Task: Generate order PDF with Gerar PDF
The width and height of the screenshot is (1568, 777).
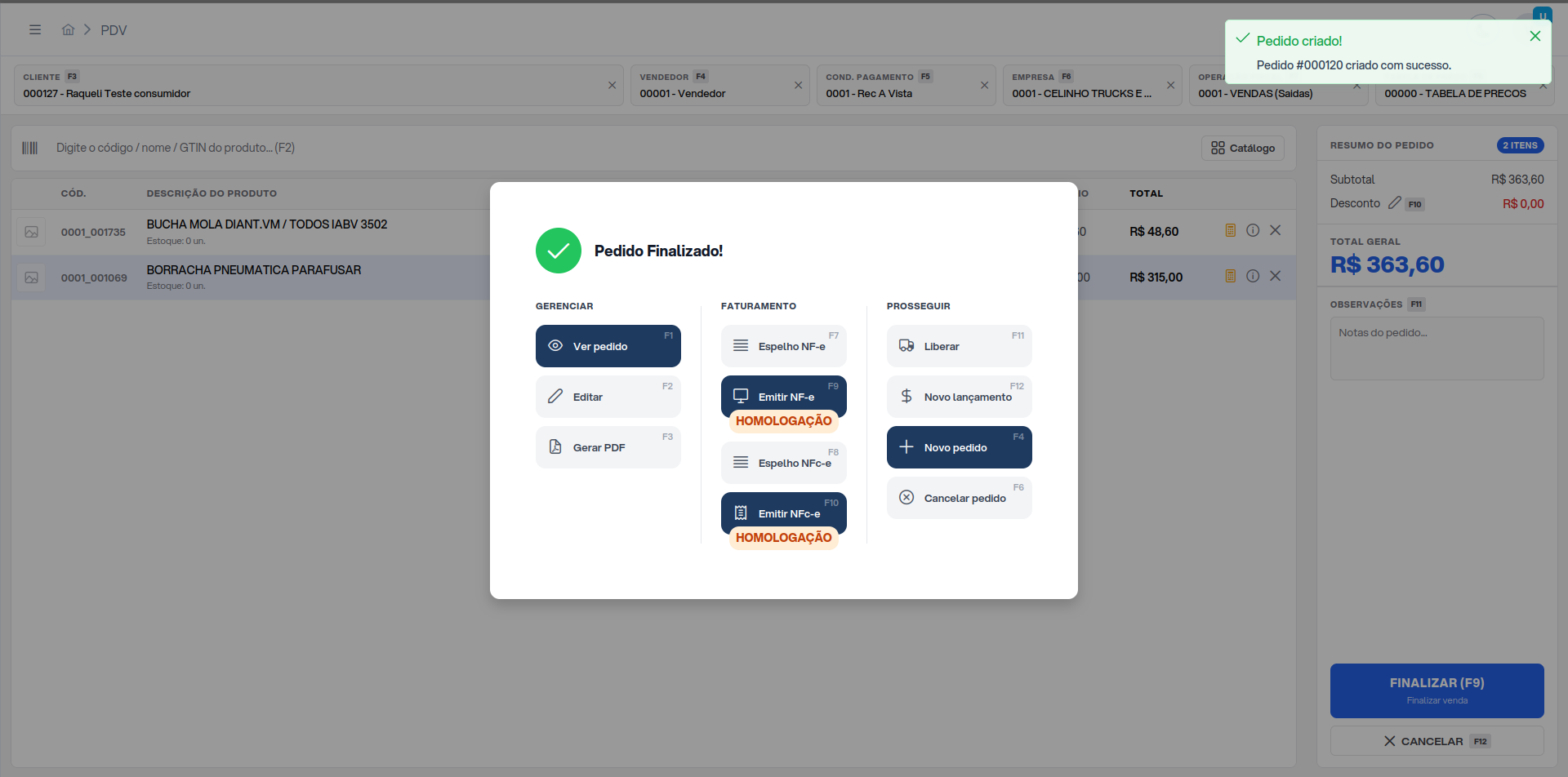Action: [x=608, y=447]
